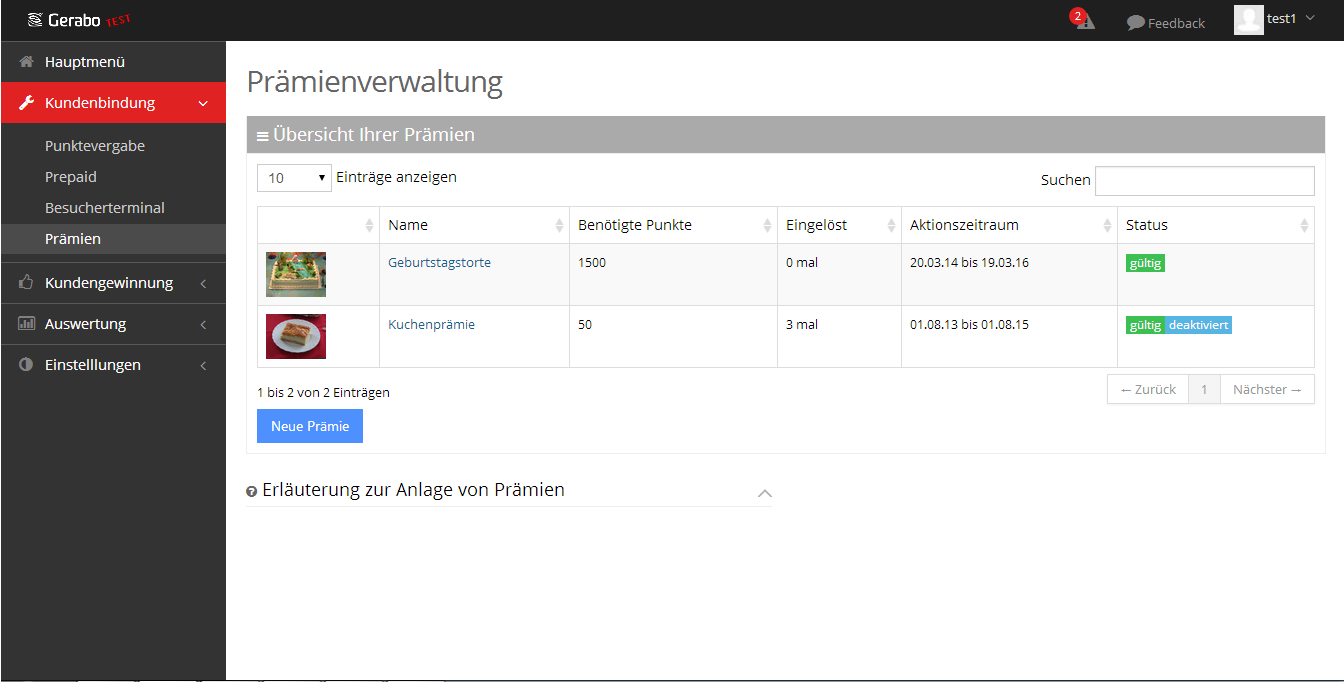Click the '3 mal' redeemed cell
Screen dimensions: 1344x683
[x=839, y=337]
